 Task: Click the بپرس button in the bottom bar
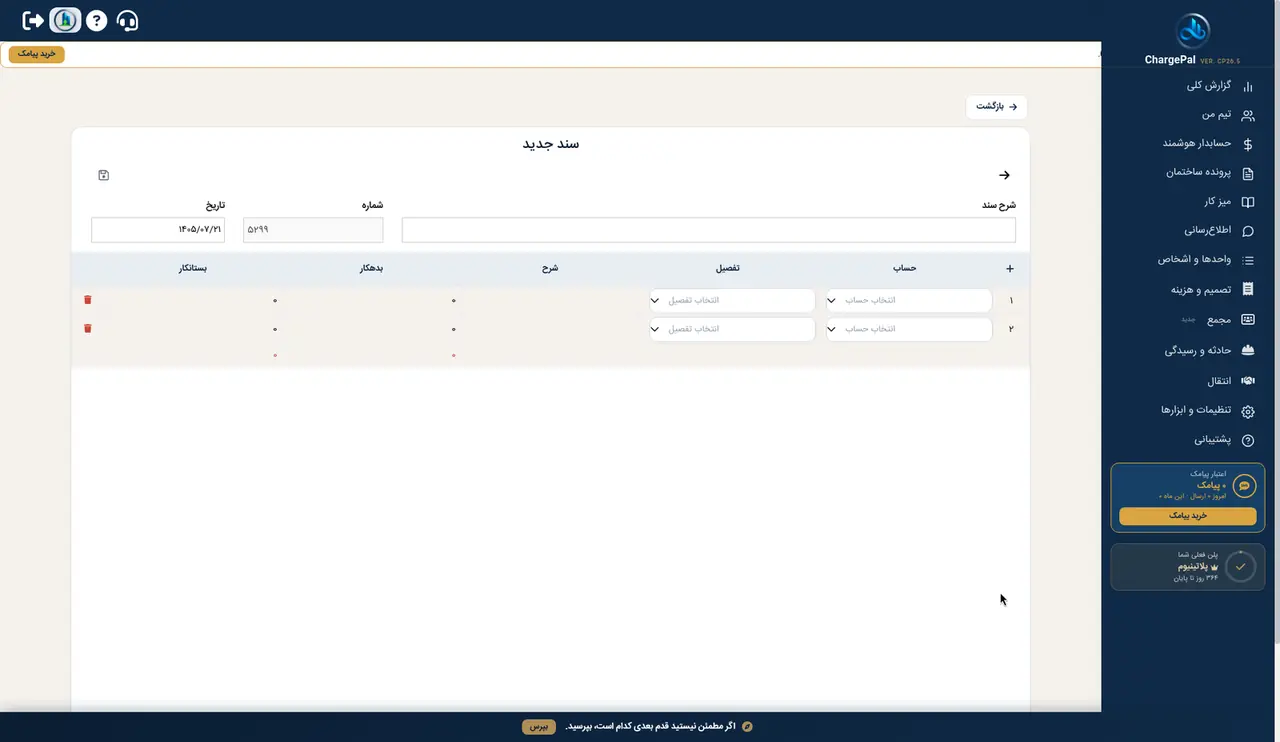click(539, 726)
